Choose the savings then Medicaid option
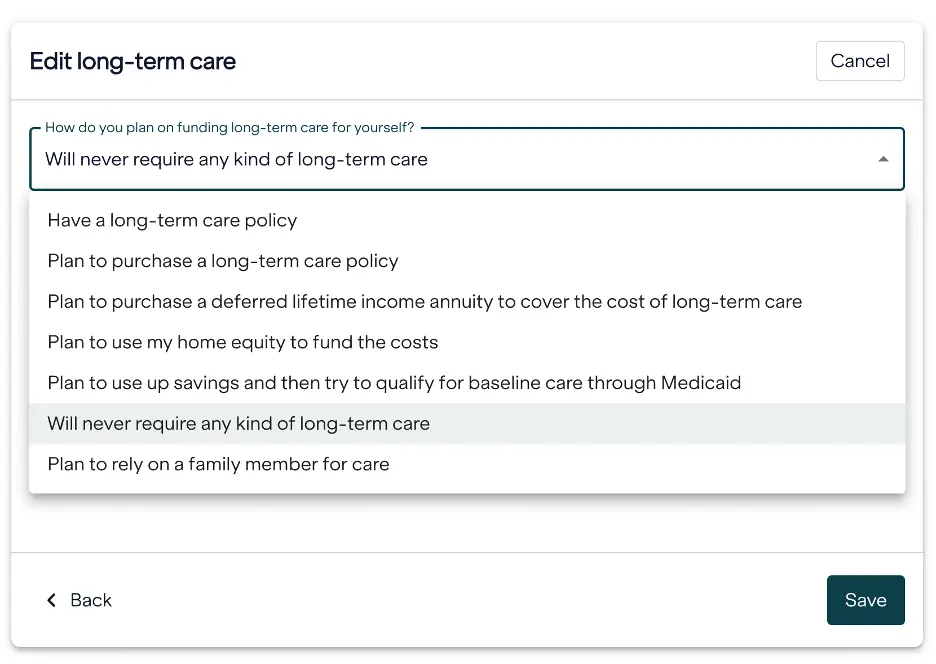This screenshot has height=664, width=936. [467, 383]
